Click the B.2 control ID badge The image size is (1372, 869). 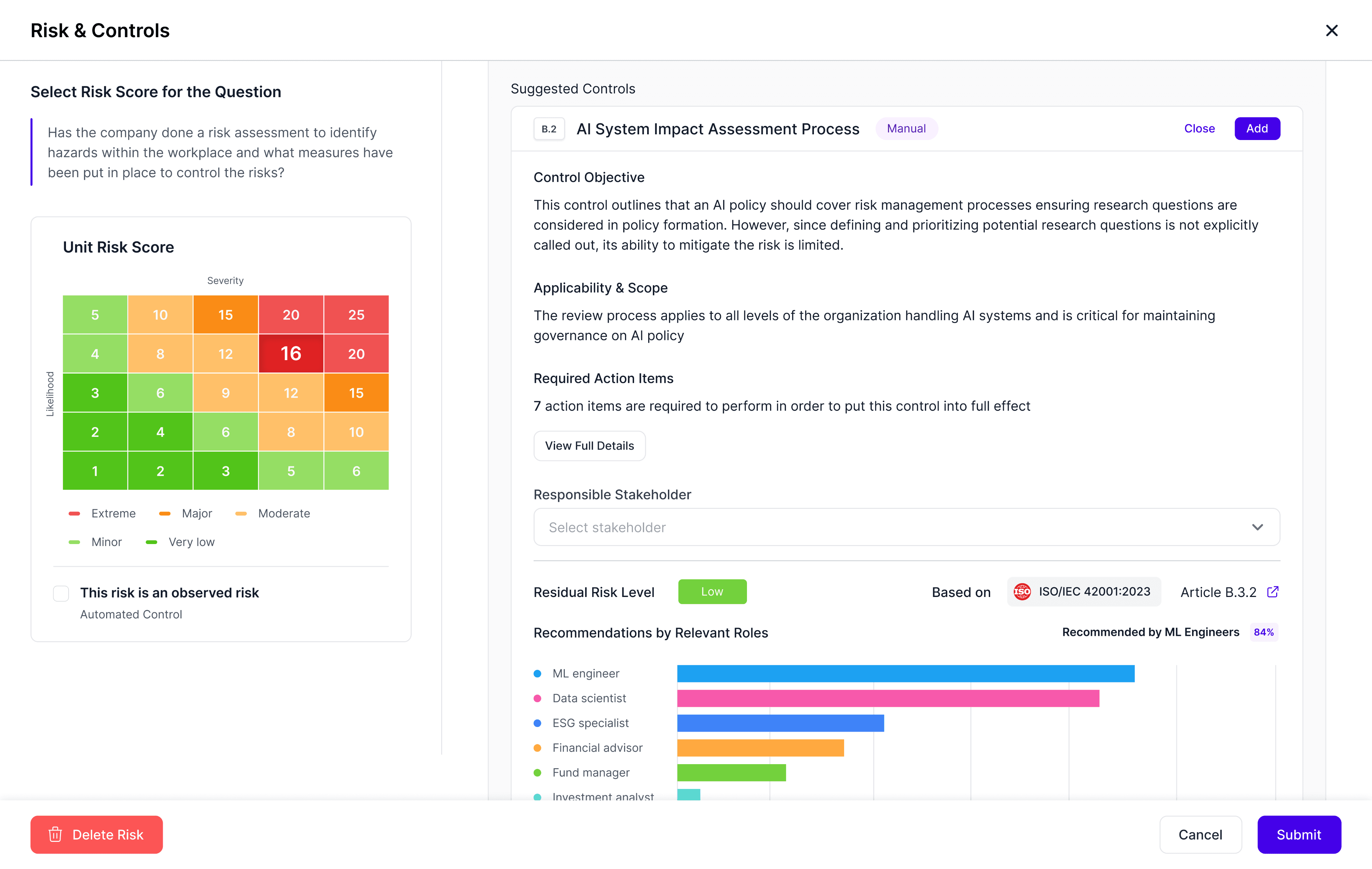pos(549,129)
